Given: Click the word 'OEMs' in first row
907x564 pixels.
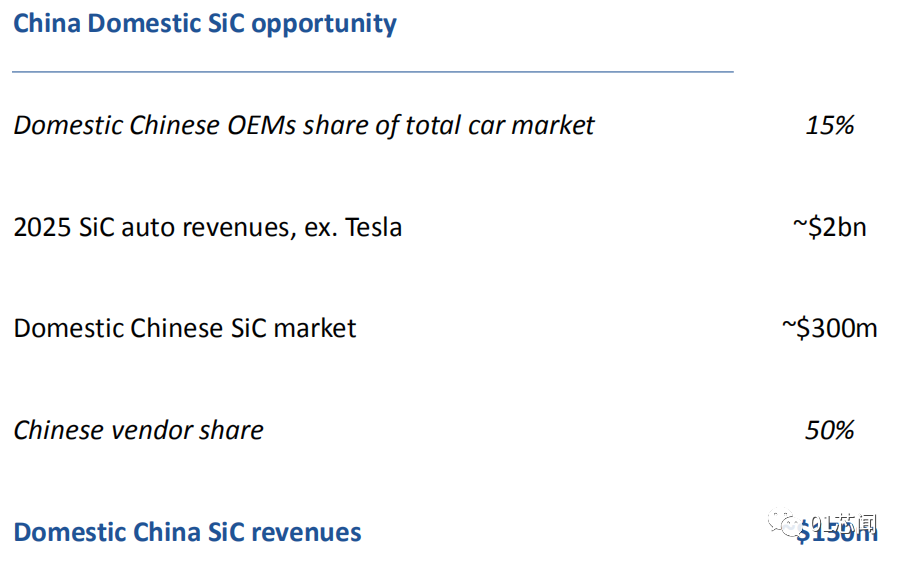Looking at the screenshot, I should (x=261, y=126).
